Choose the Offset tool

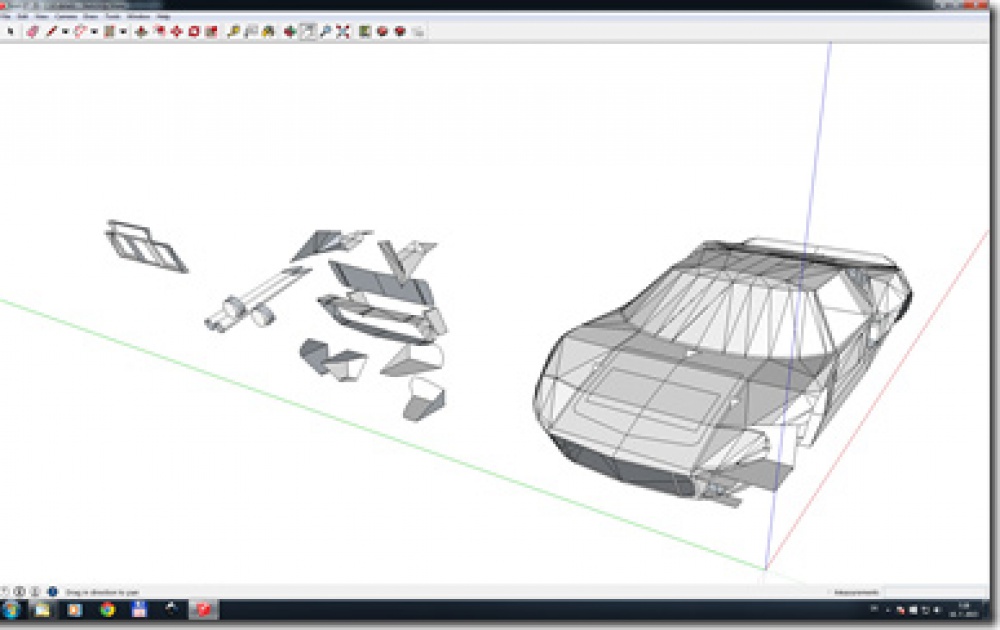159,31
